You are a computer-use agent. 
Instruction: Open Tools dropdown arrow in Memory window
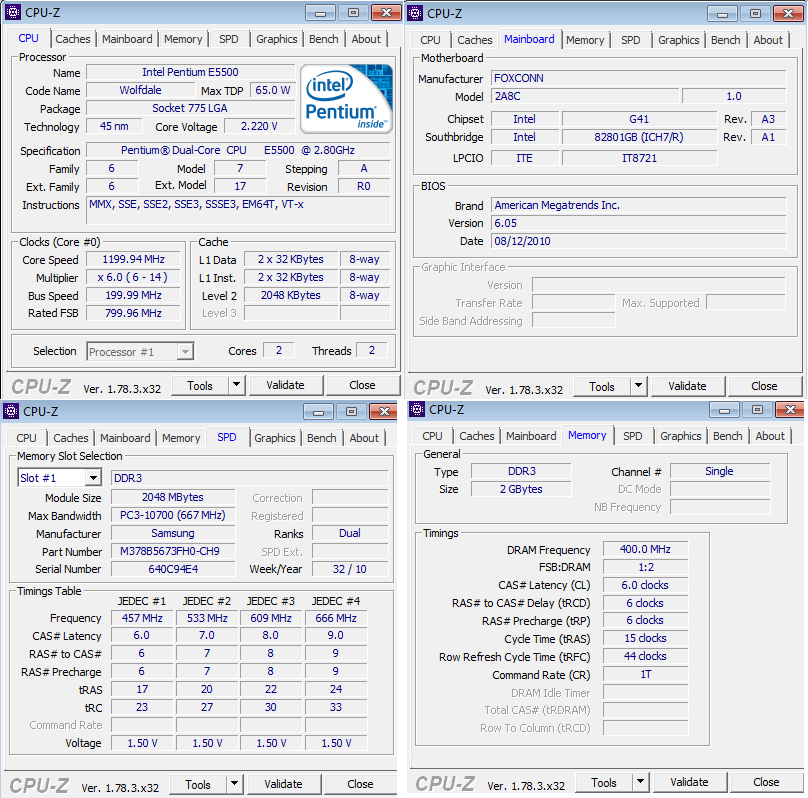click(641, 782)
